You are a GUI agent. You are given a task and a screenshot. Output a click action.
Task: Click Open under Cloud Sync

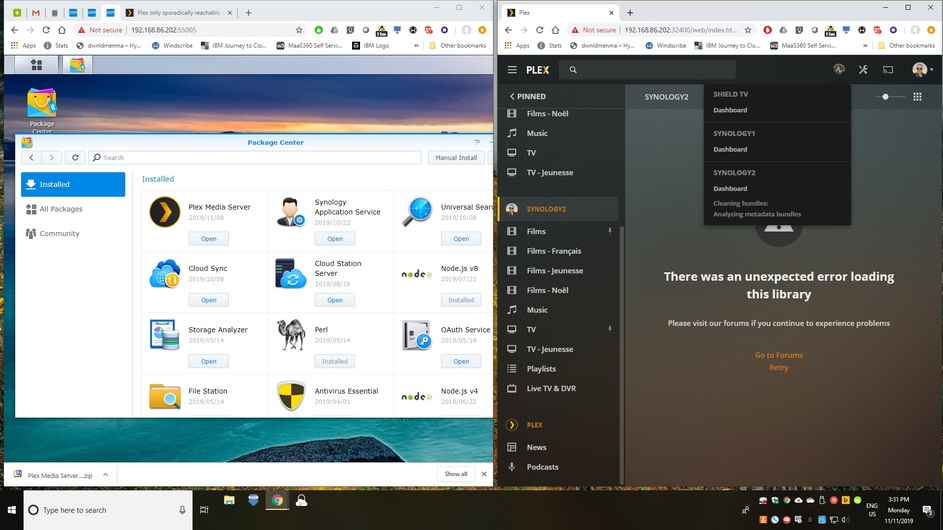tap(209, 300)
